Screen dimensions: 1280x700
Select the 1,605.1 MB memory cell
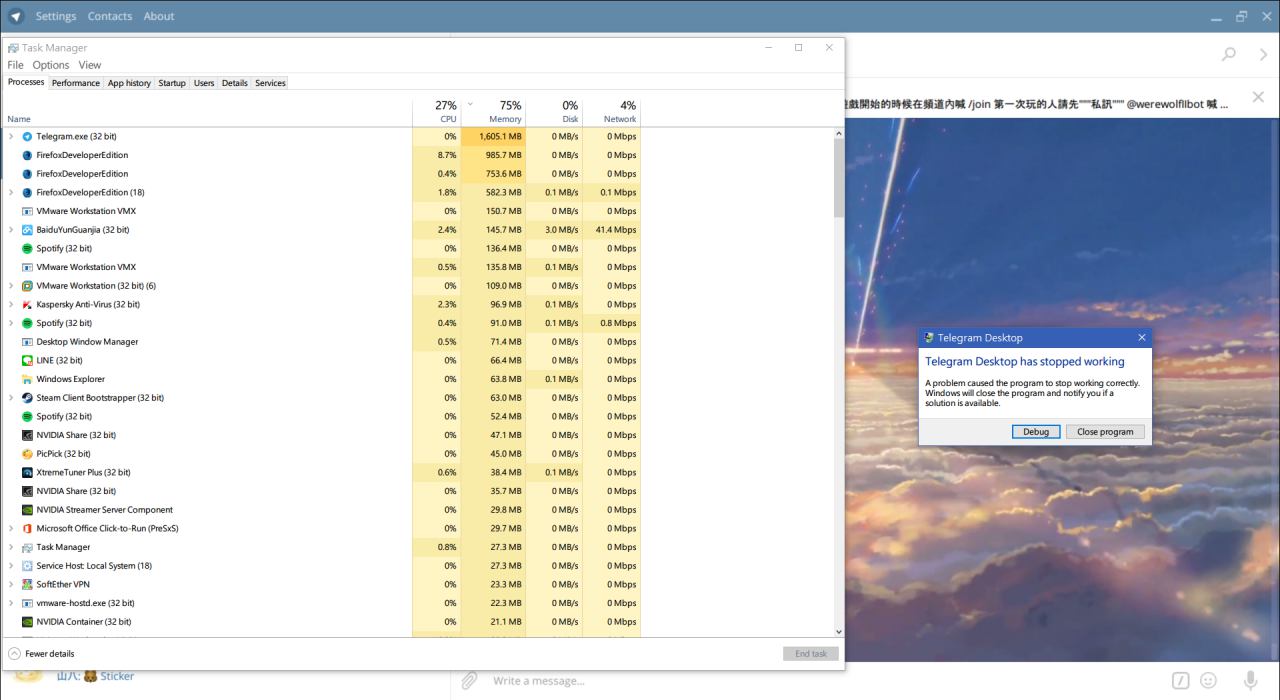pyautogui.click(x=494, y=136)
